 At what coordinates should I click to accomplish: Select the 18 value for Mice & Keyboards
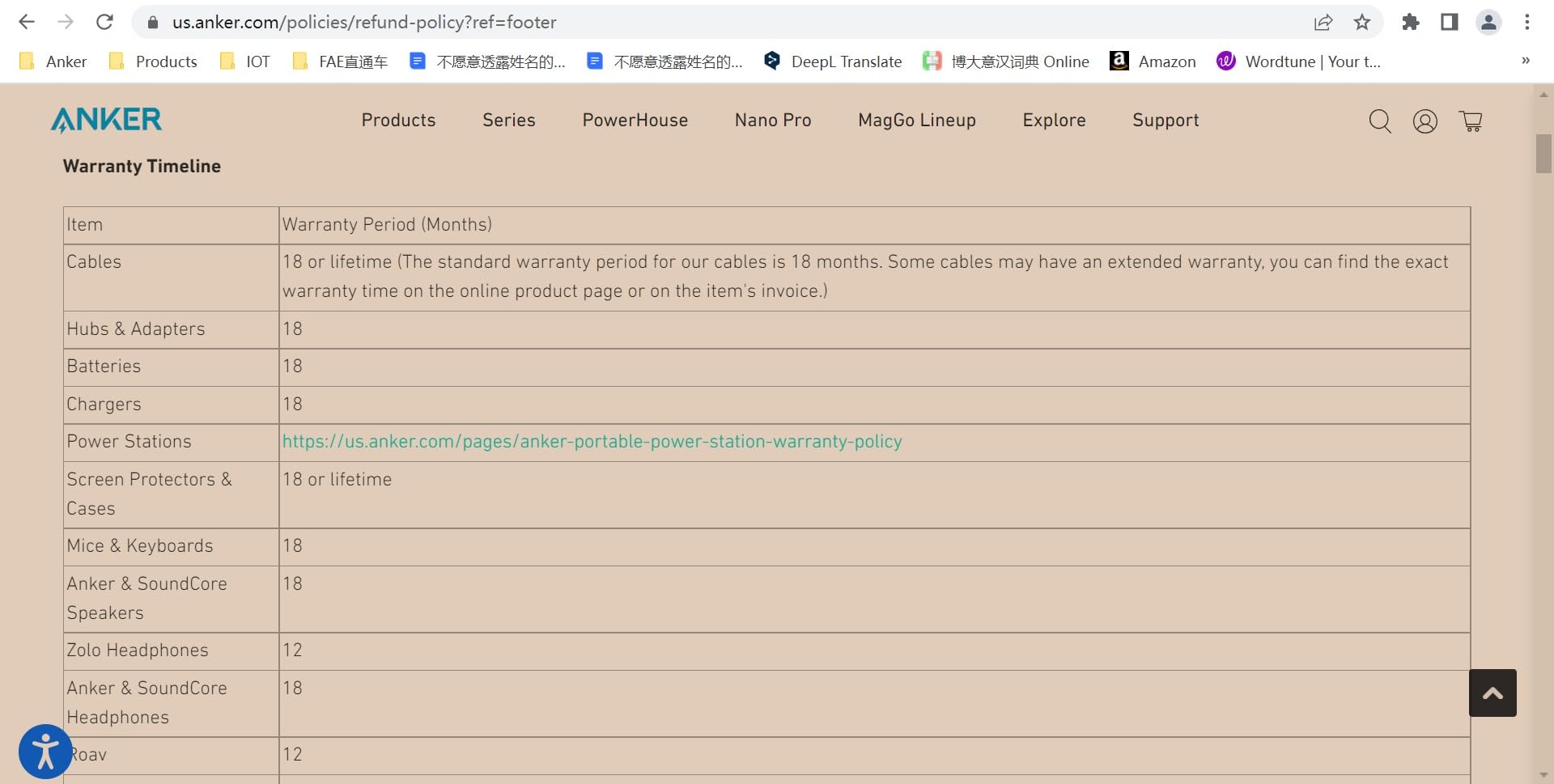pos(292,546)
